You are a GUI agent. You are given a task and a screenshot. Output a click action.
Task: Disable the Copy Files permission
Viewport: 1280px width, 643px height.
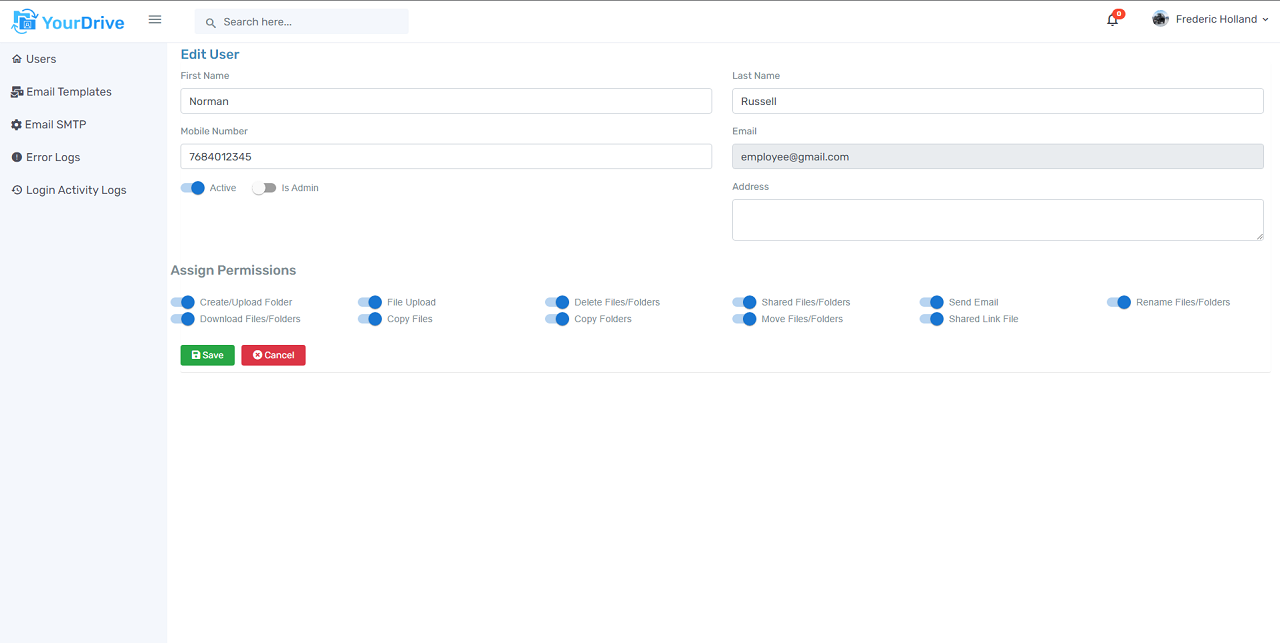point(370,319)
